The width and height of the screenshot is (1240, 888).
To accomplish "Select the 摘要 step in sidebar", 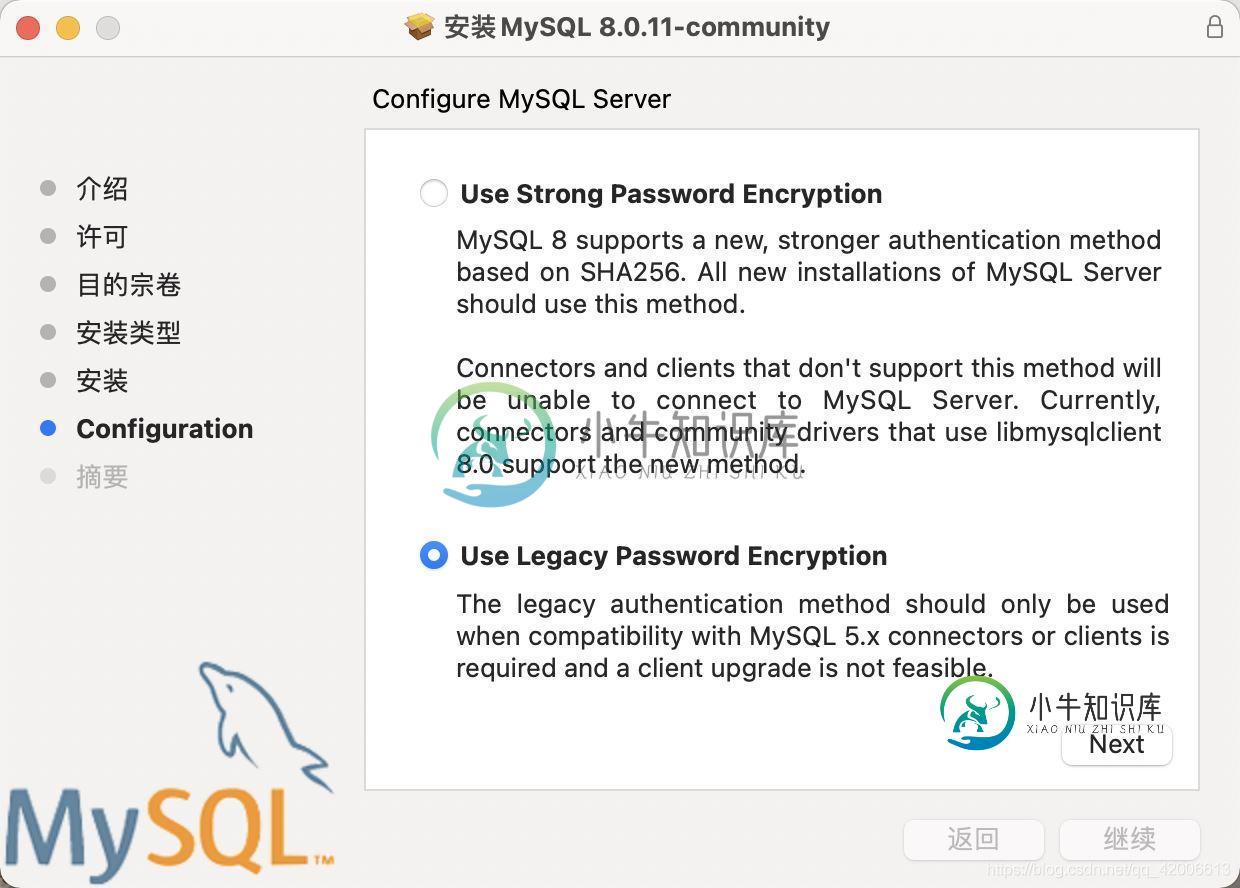I will [102, 477].
